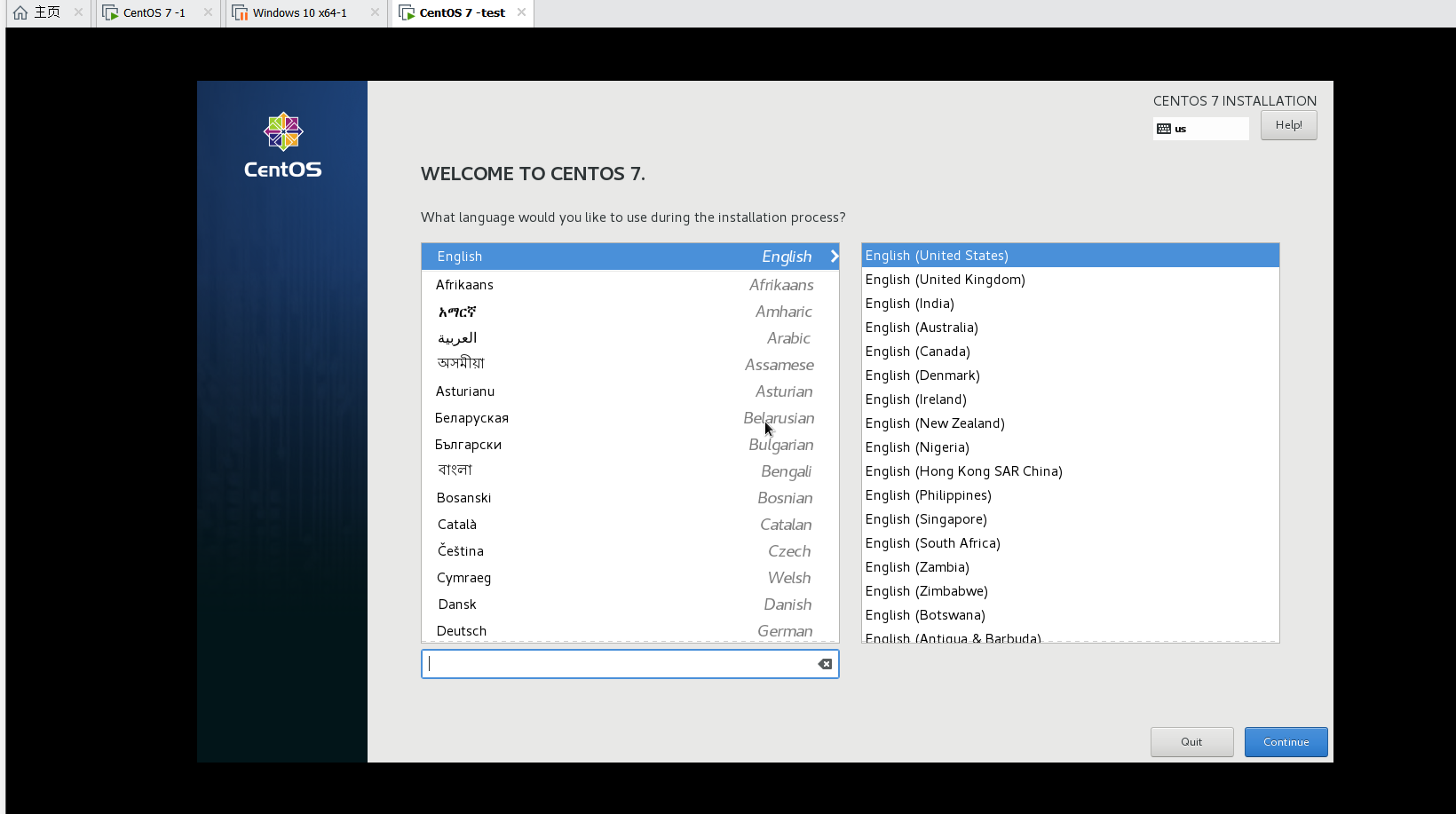Select Dansk in the language list
Screen dimensions: 1456x814
[630, 605]
